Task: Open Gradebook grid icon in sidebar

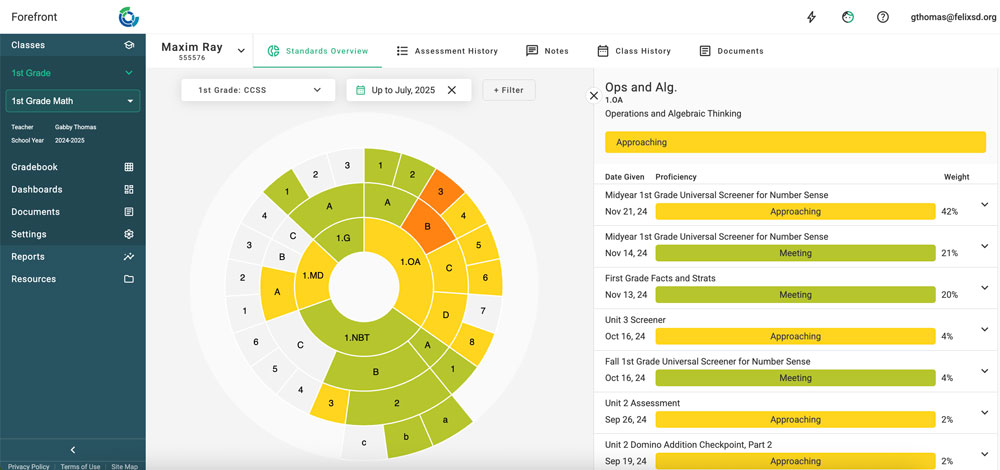Action: [129, 167]
